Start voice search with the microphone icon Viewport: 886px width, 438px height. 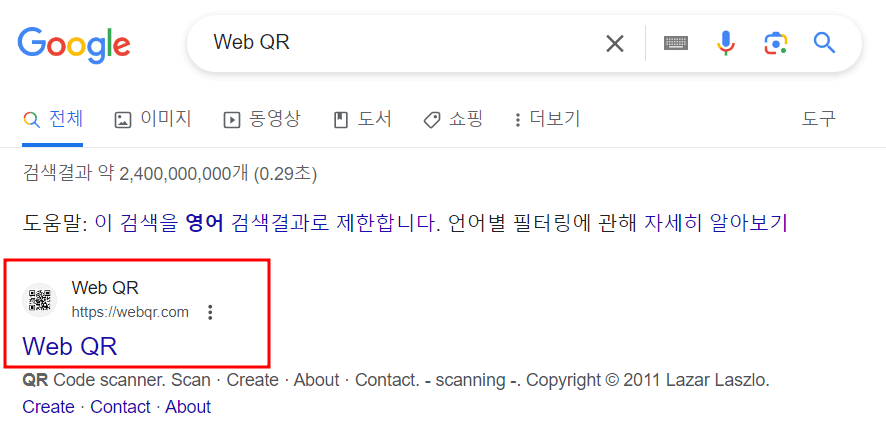click(726, 43)
